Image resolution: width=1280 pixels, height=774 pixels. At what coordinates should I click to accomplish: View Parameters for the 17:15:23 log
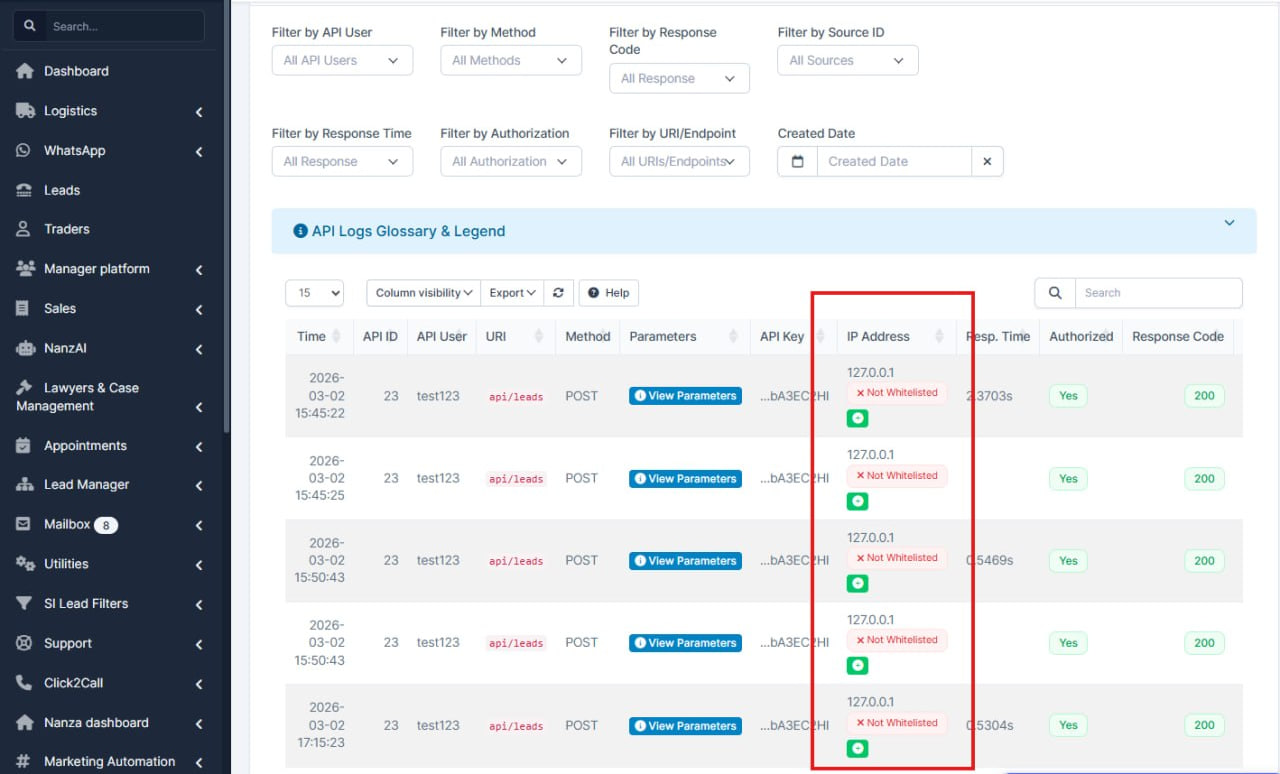click(x=685, y=726)
